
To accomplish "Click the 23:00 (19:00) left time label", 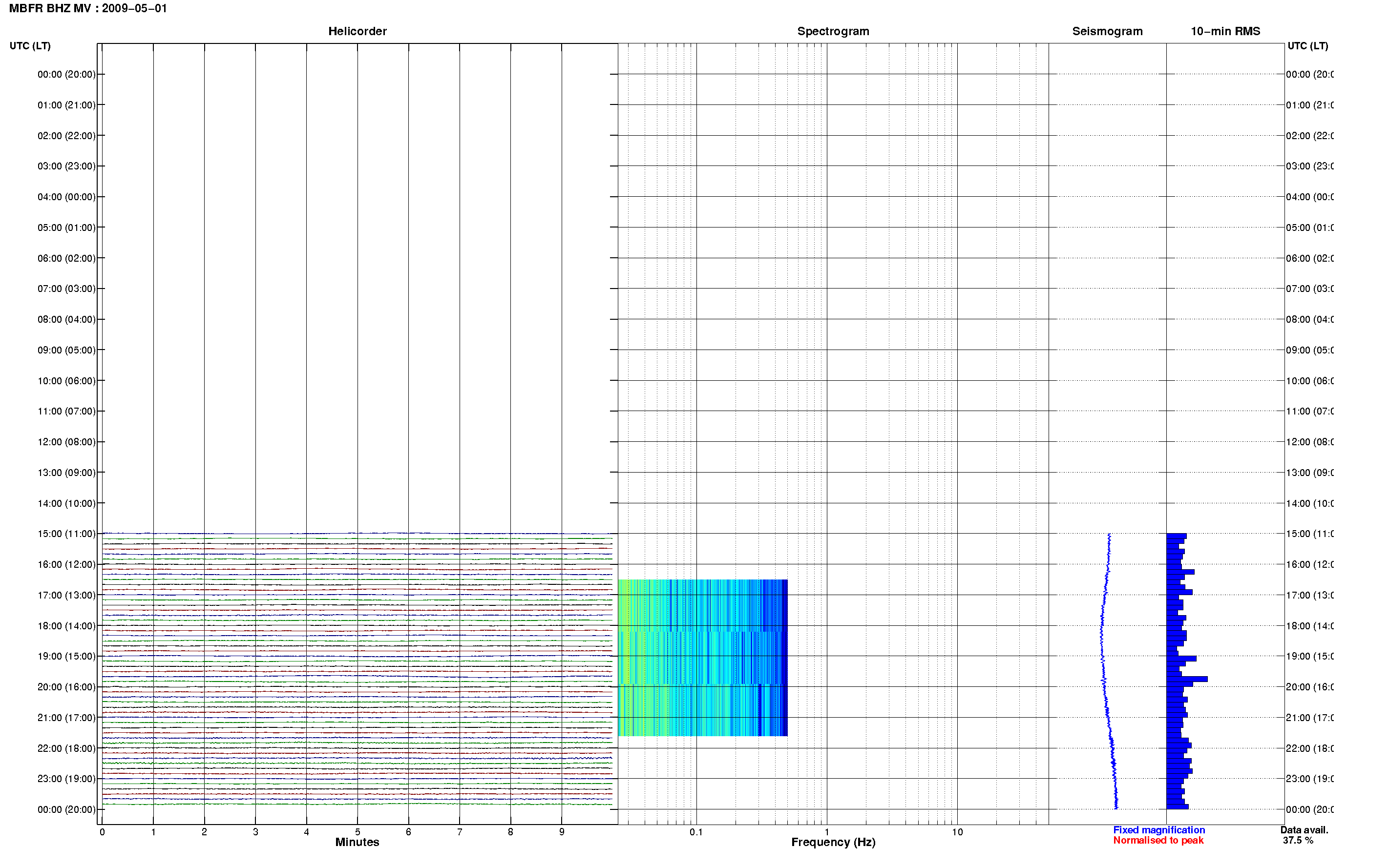I will tap(66, 779).
